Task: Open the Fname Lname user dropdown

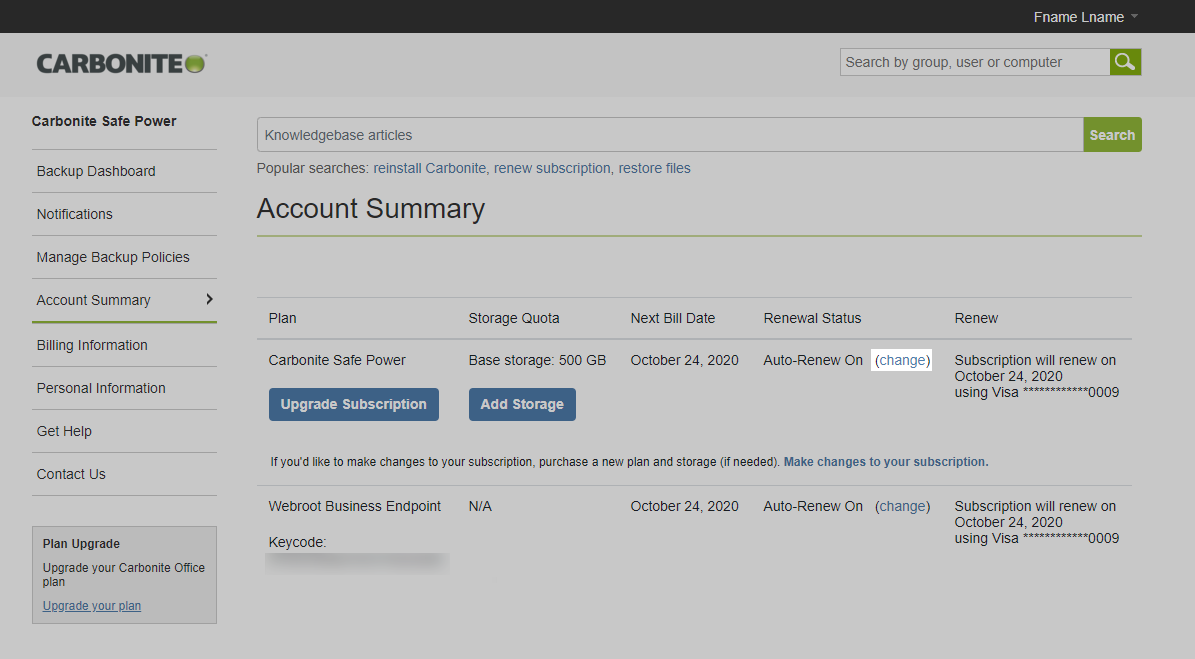Action: pyautogui.click(x=1085, y=17)
